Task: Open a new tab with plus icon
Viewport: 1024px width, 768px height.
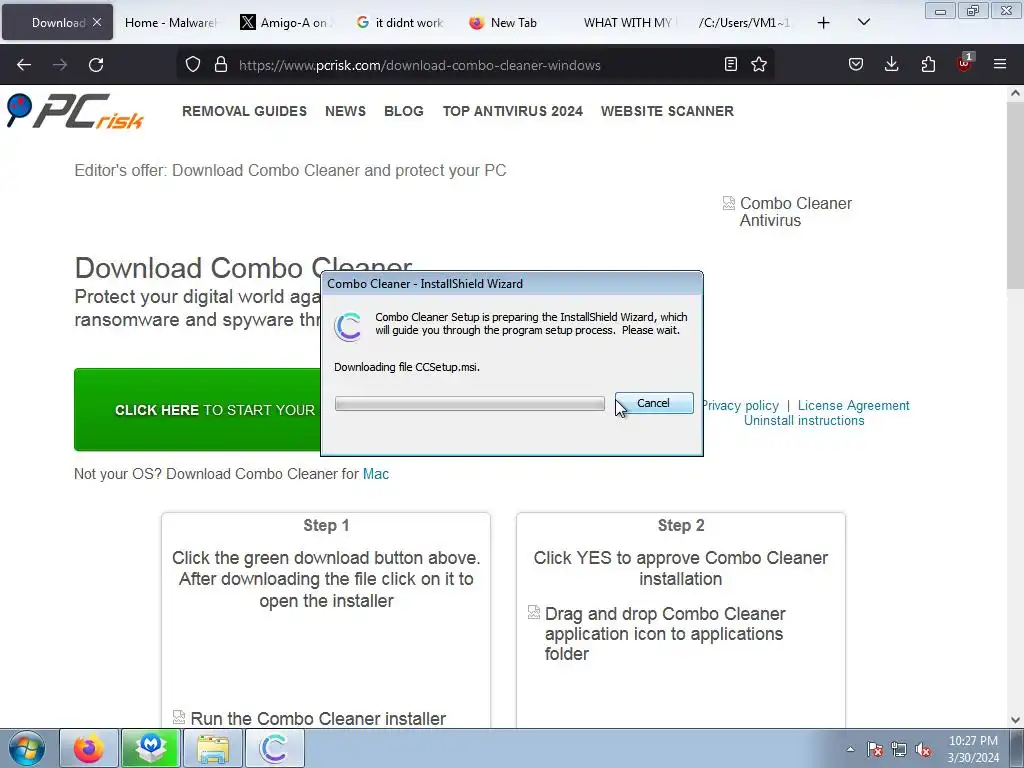Action: point(824,23)
